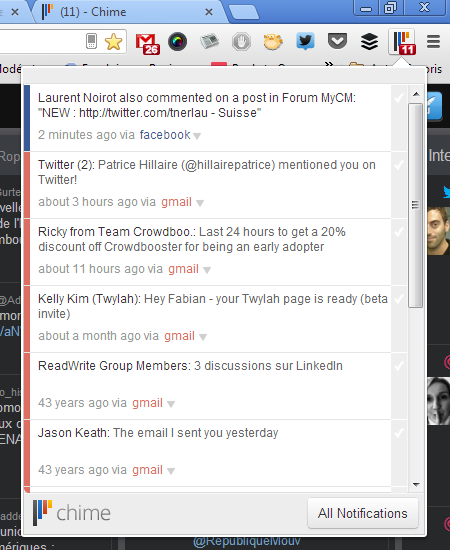Open gmail dropdown on Jason Keath notification
The height and width of the screenshot is (550, 450).
[171, 471]
